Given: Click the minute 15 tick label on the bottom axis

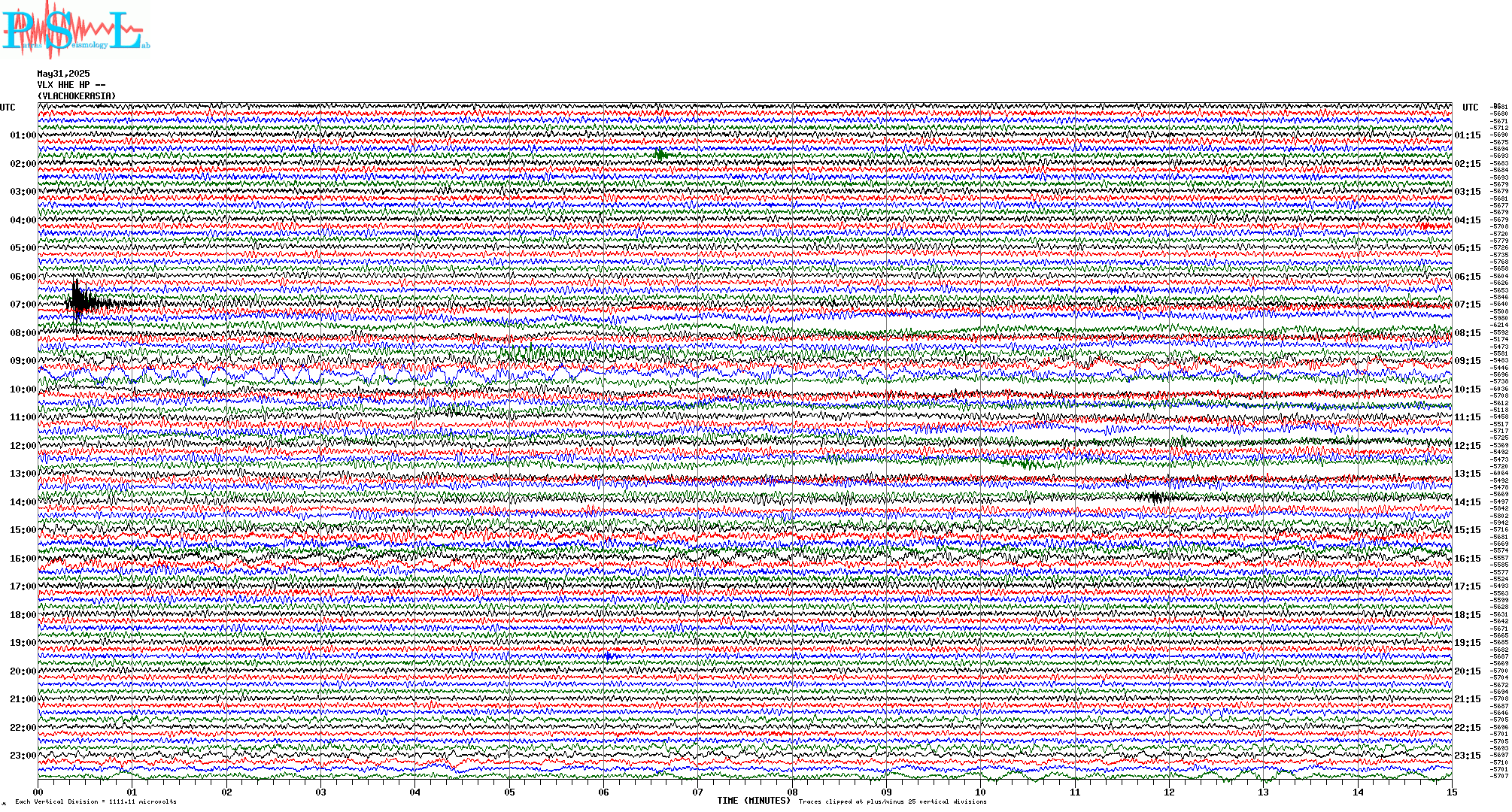Looking at the screenshot, I should 1452,792.
